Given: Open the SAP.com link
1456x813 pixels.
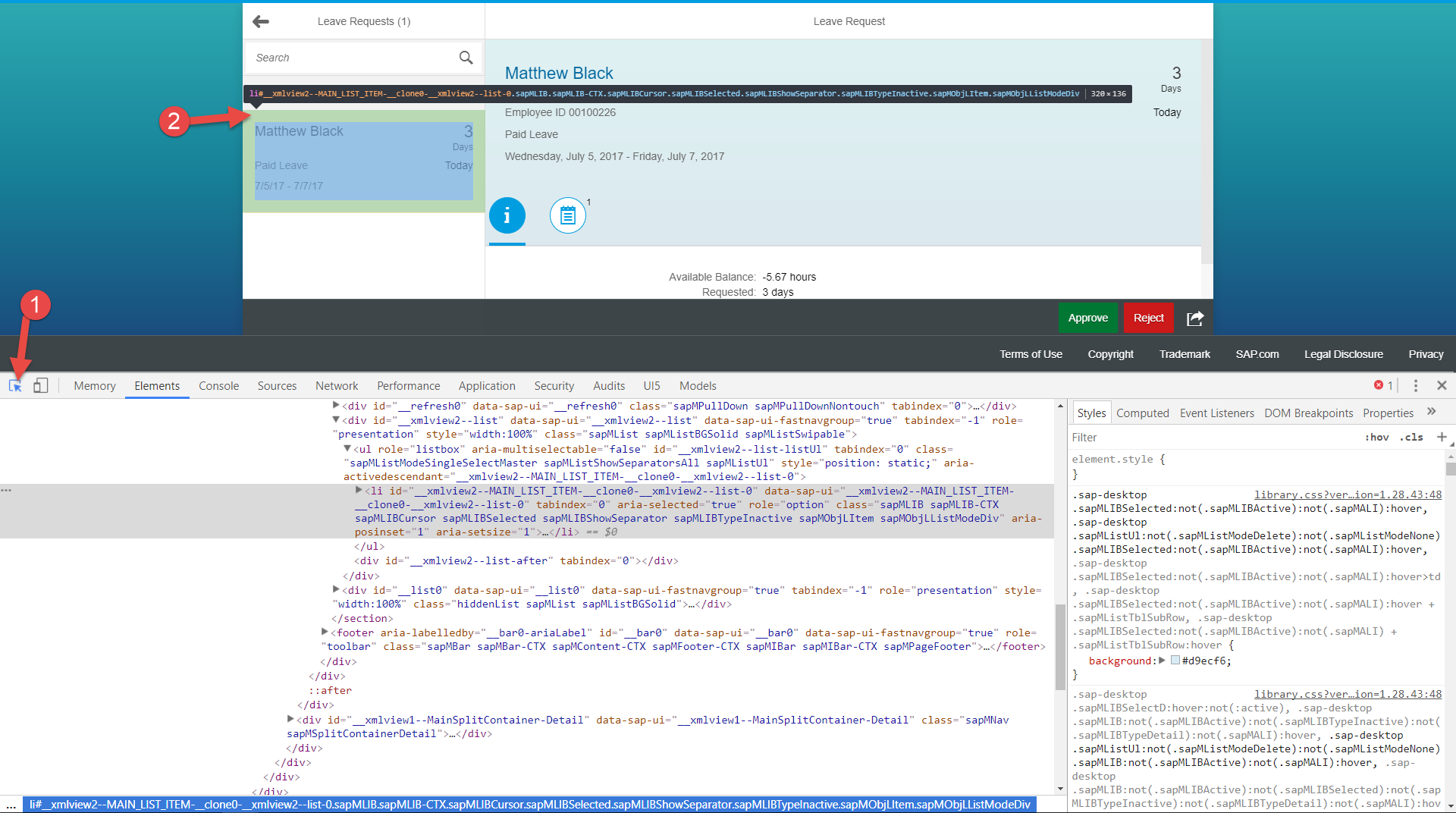Looking at the screenshot, I should click(1257, 354).
